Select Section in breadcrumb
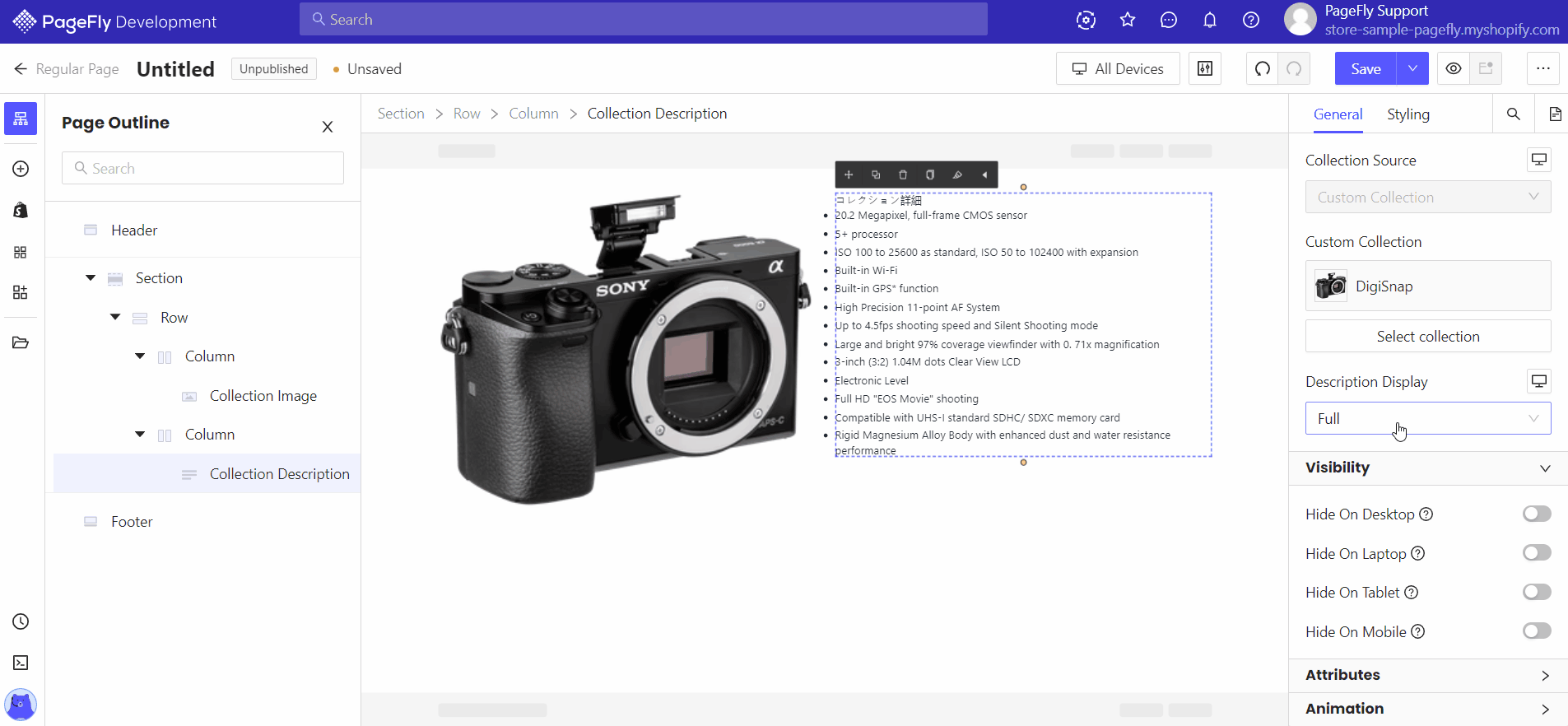Image resolution: width=1568 pixels, height=726 pixels. (x=401, y=114)
